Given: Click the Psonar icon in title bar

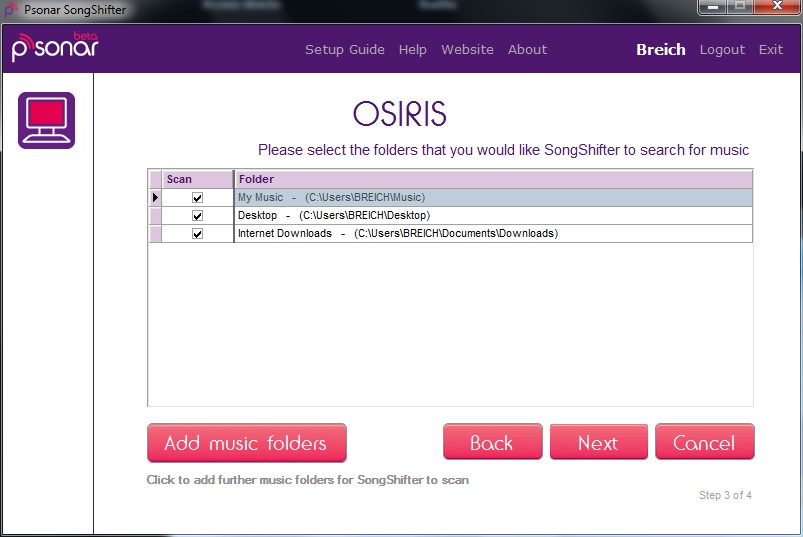Looking at the screenshot, I should coord(11,10).
